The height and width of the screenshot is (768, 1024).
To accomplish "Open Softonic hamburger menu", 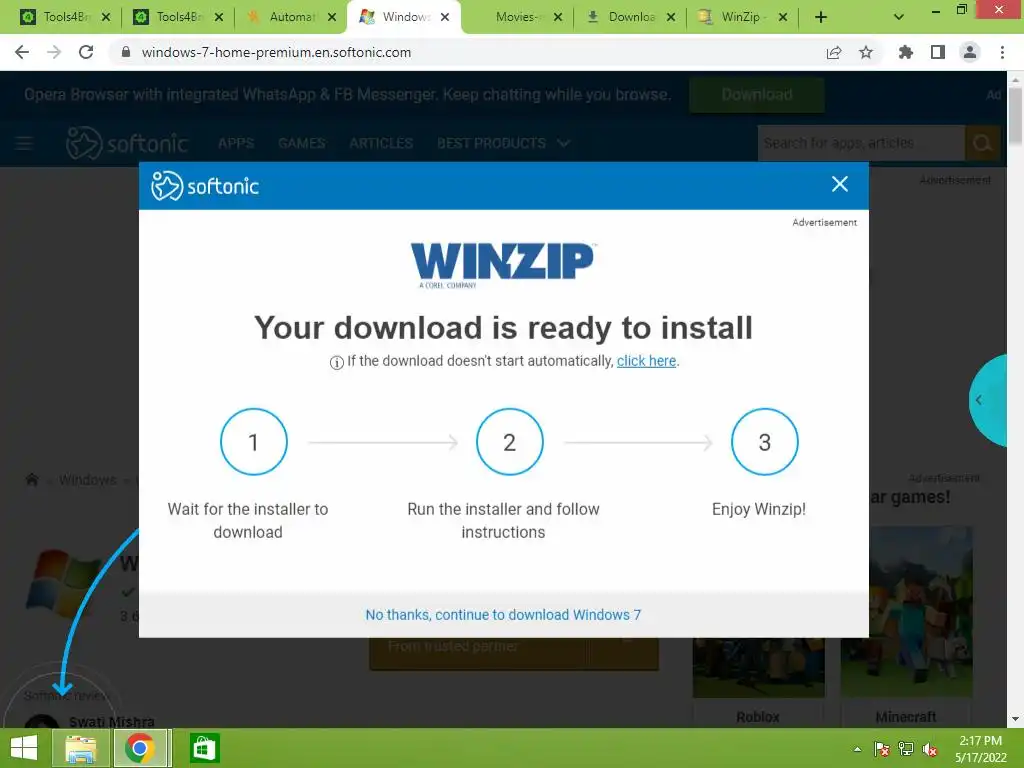I will click(24, 143).
